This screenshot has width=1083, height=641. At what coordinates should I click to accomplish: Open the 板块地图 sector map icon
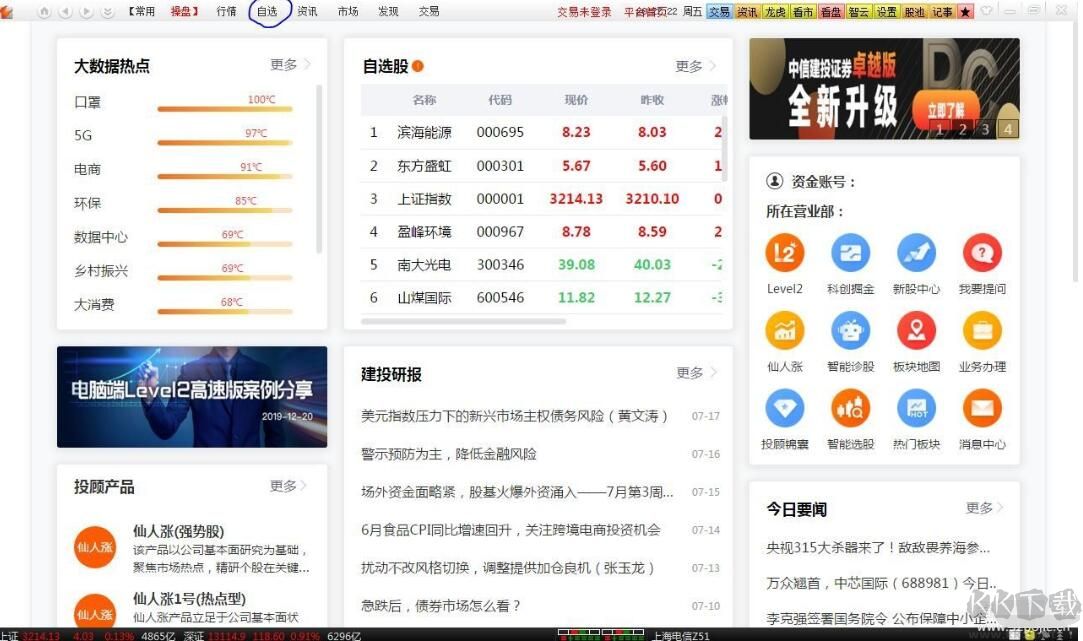[916, 331]
